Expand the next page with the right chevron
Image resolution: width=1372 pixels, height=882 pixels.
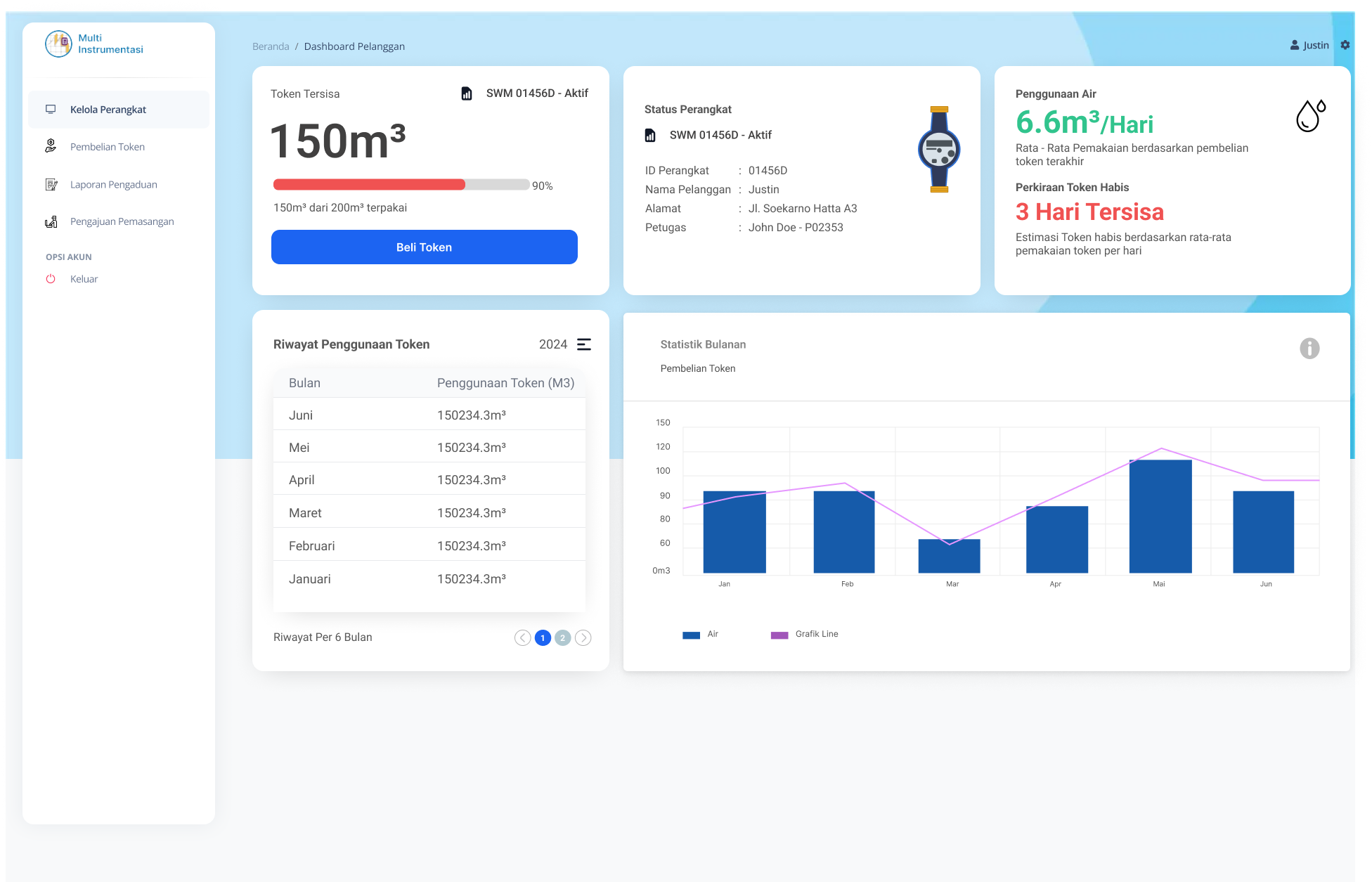pyautogui.click(x=583, y=637)
